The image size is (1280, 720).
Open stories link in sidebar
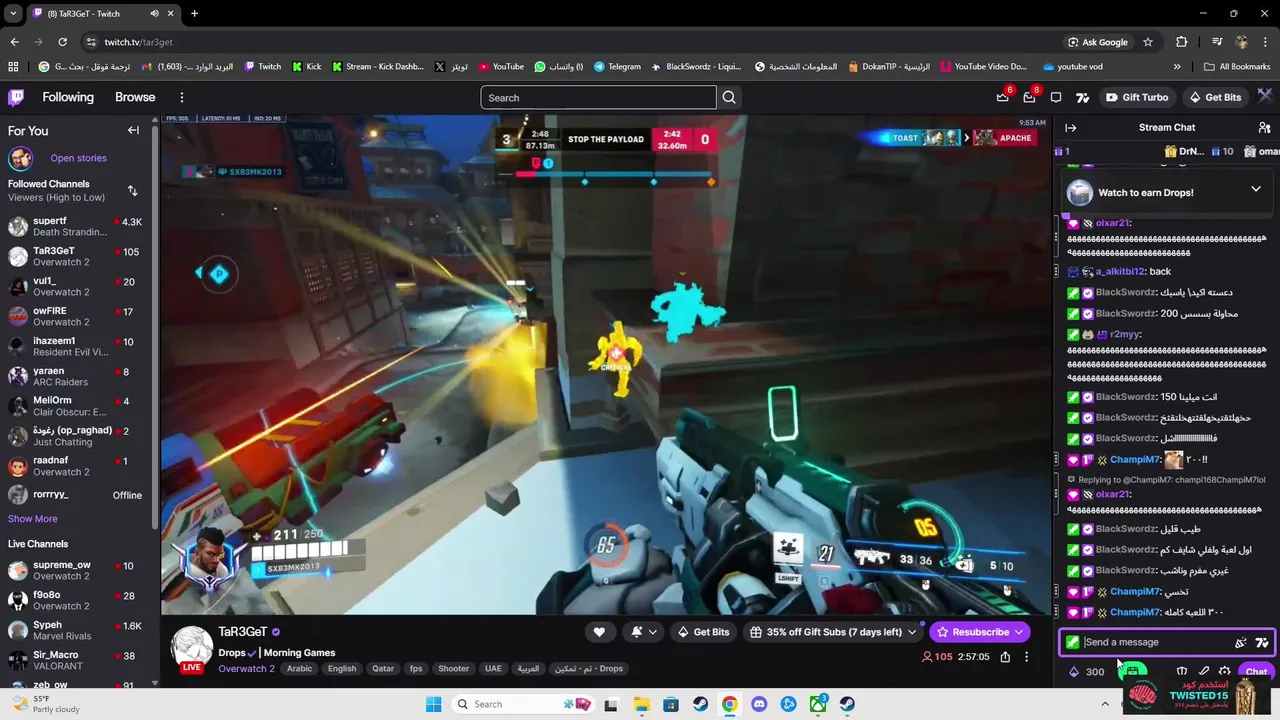coord(78,158)
